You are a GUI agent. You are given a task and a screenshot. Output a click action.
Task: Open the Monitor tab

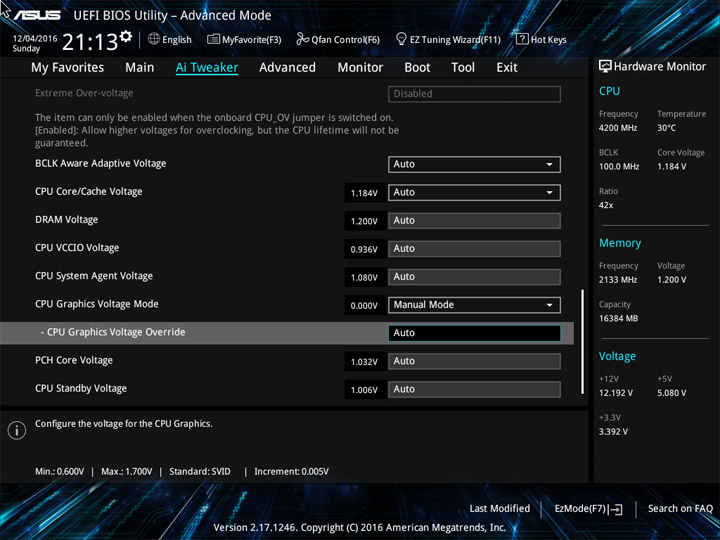coord(360,68)
